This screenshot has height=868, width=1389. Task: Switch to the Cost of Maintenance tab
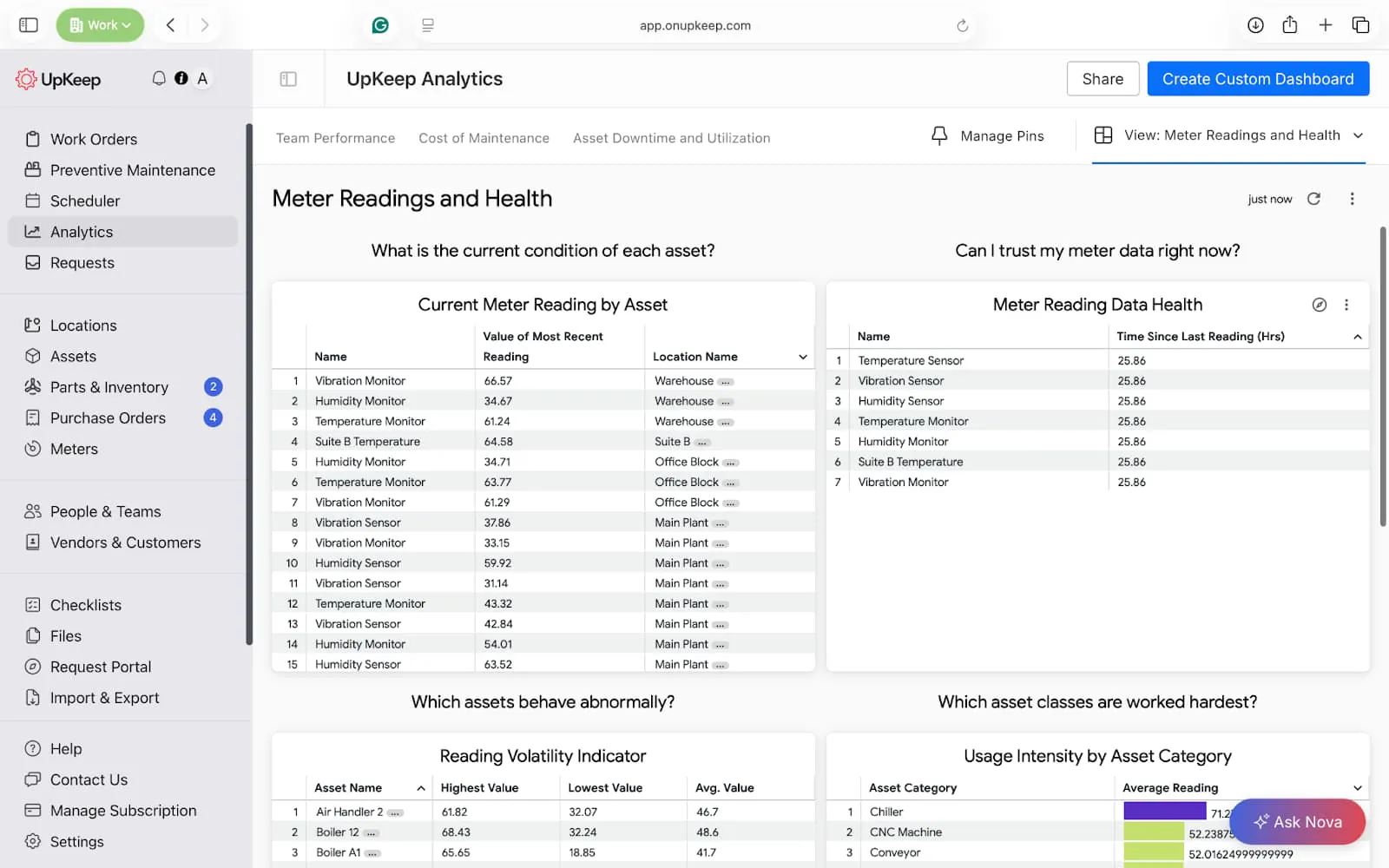[x=484, y=138]
